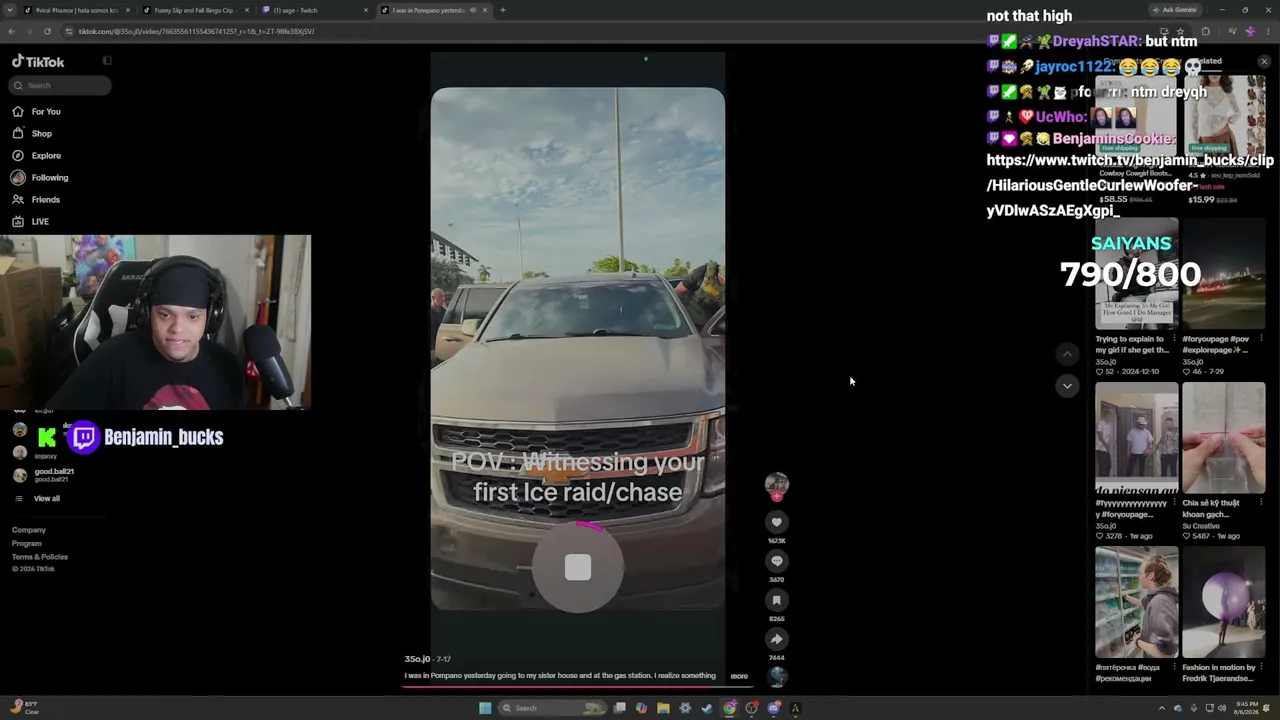Go to the Explore page

pyautogui.click(x=36, y=155)
